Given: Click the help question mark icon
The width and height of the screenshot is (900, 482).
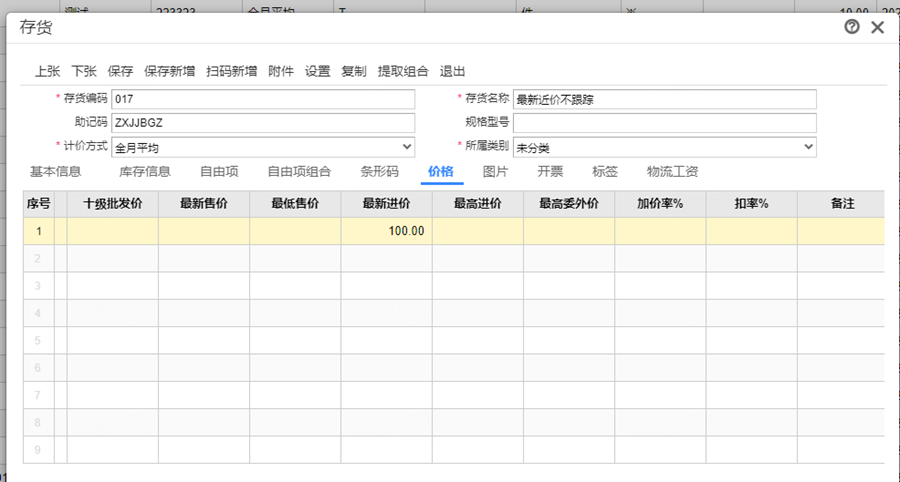Looking at the screenshot, I should (852, 27).
